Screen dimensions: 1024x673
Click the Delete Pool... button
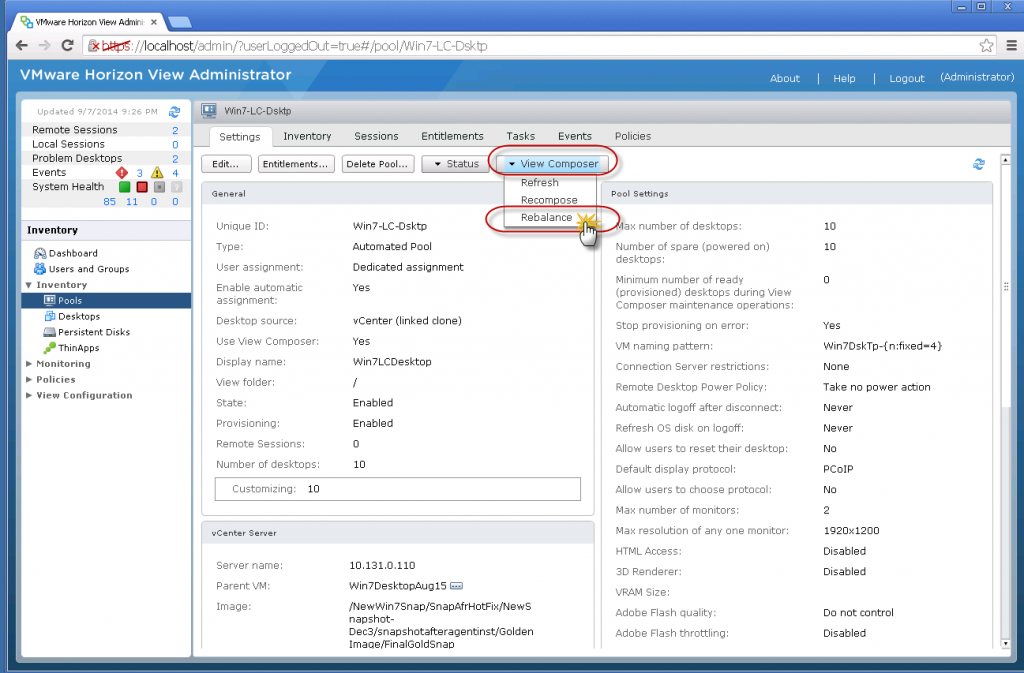tap(377, 164)
